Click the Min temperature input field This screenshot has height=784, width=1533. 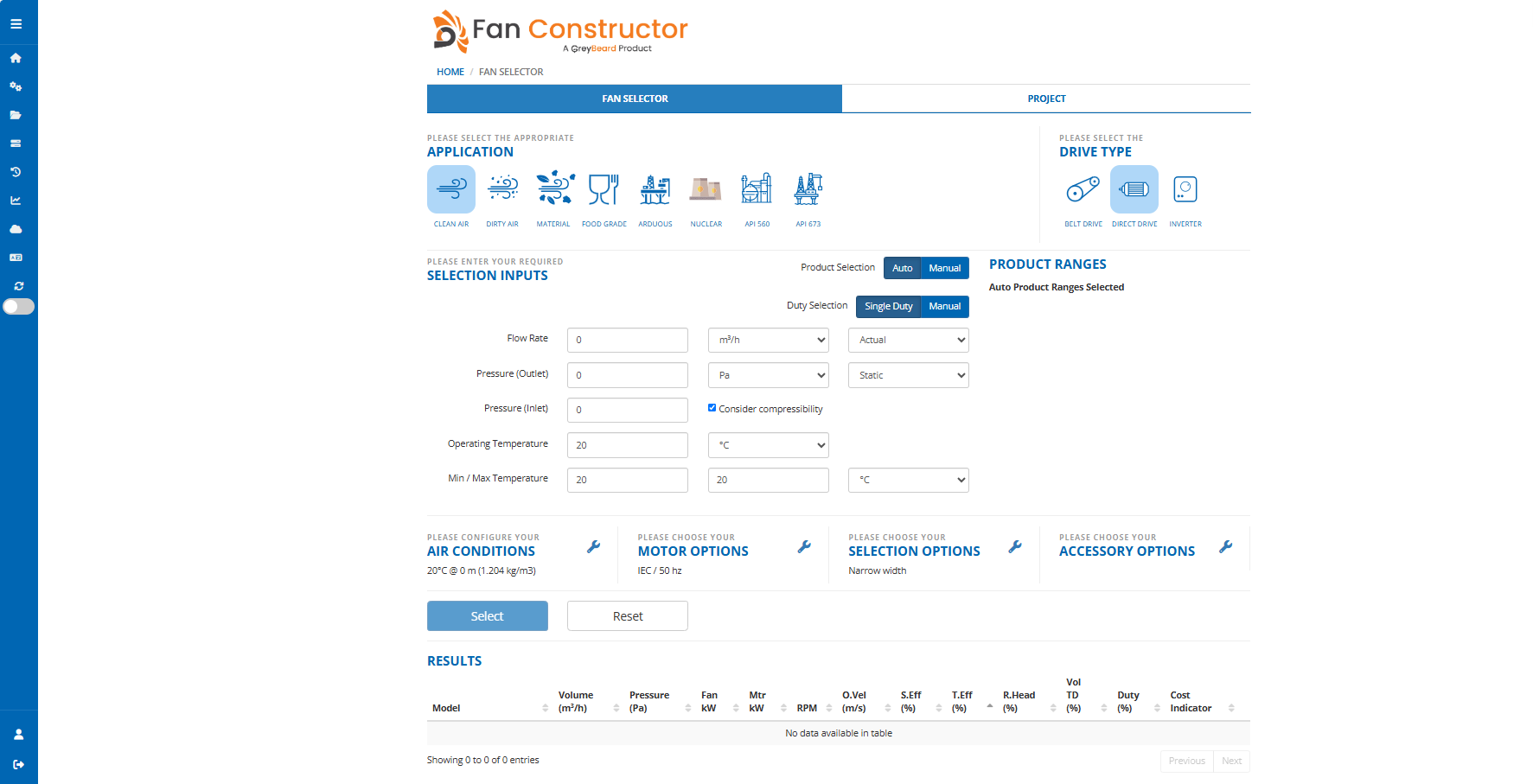(x=628, y=480)
